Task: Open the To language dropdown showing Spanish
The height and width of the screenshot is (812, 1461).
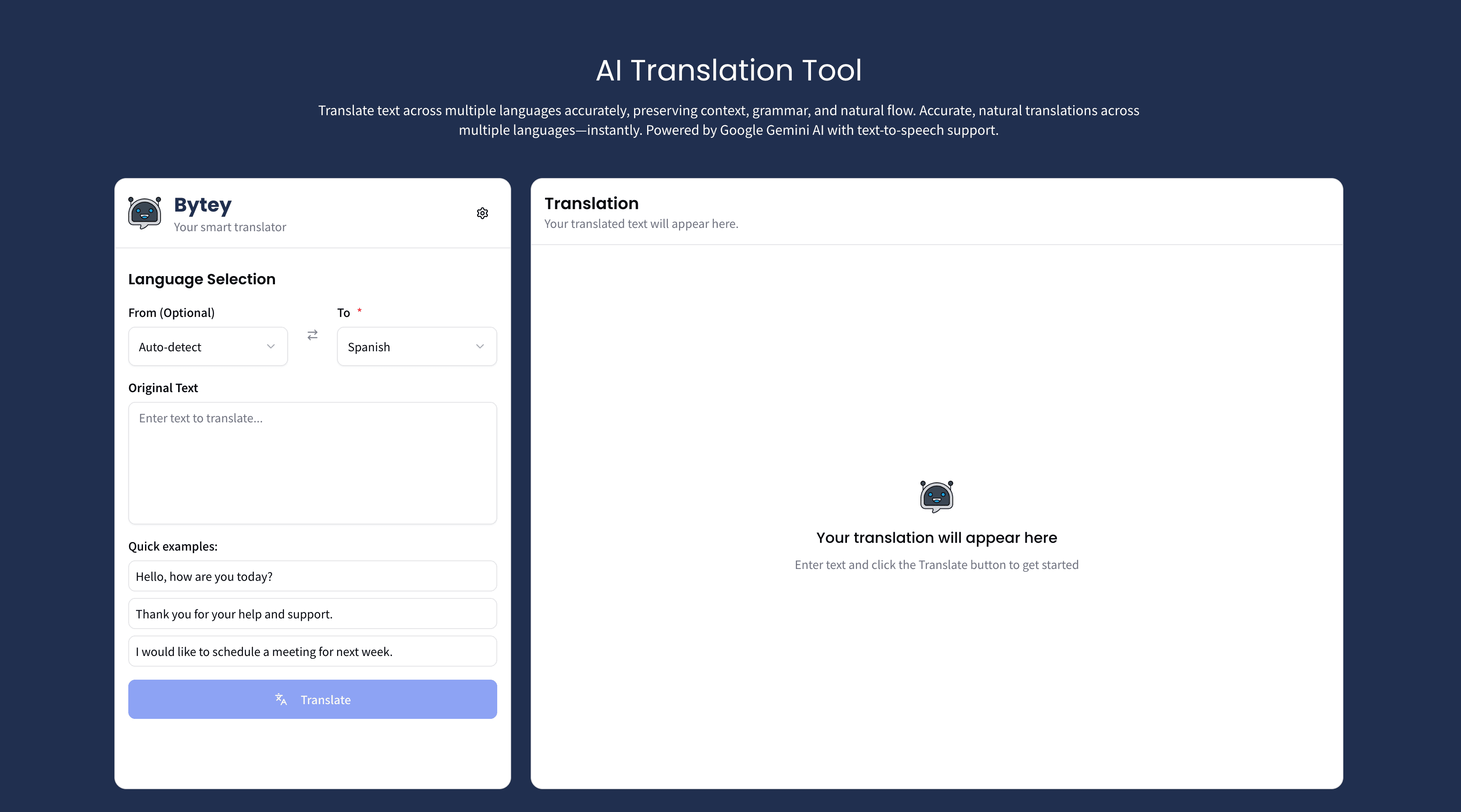Action: coord(416,346)
